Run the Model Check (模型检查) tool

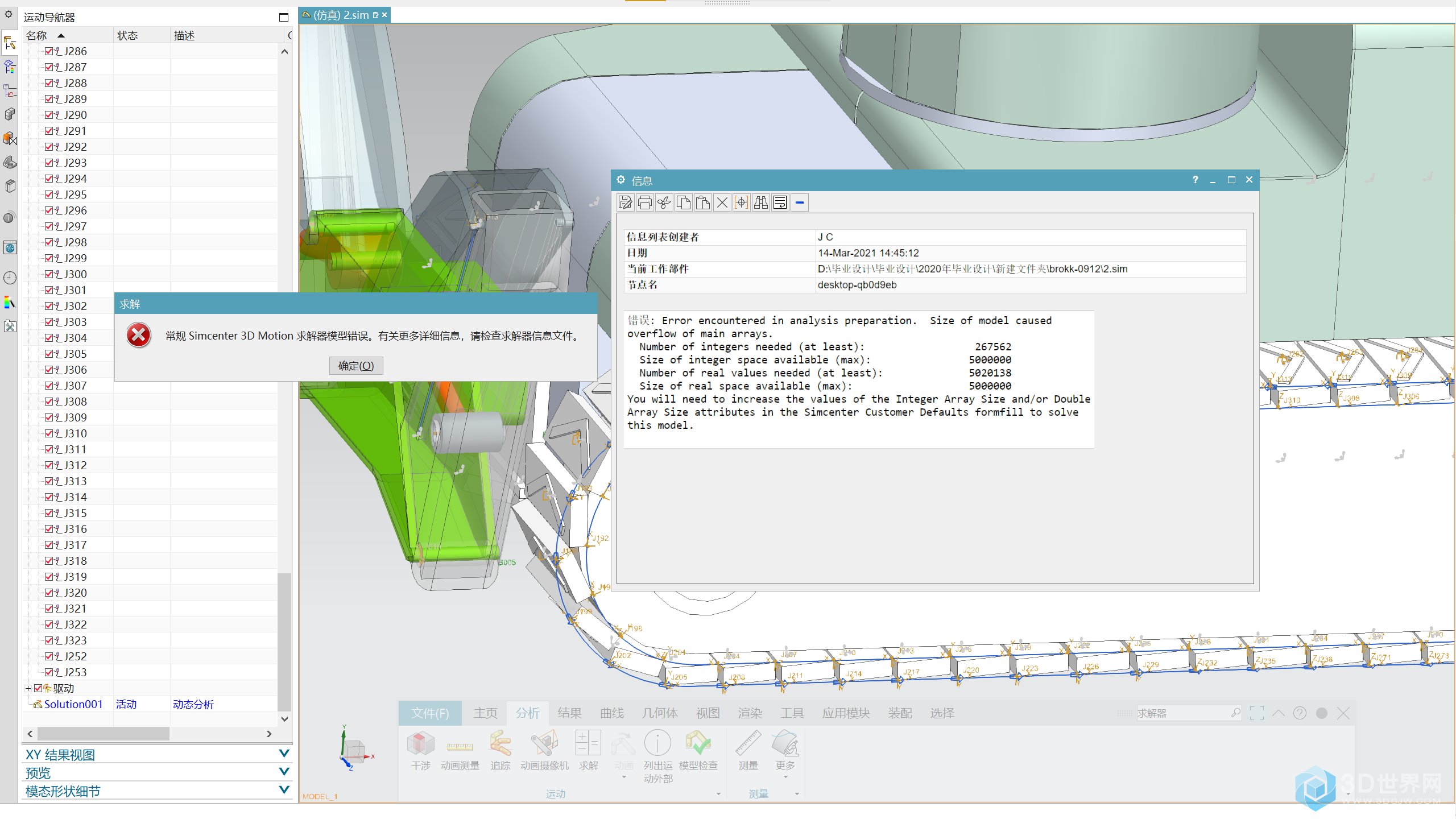[698, 751]
